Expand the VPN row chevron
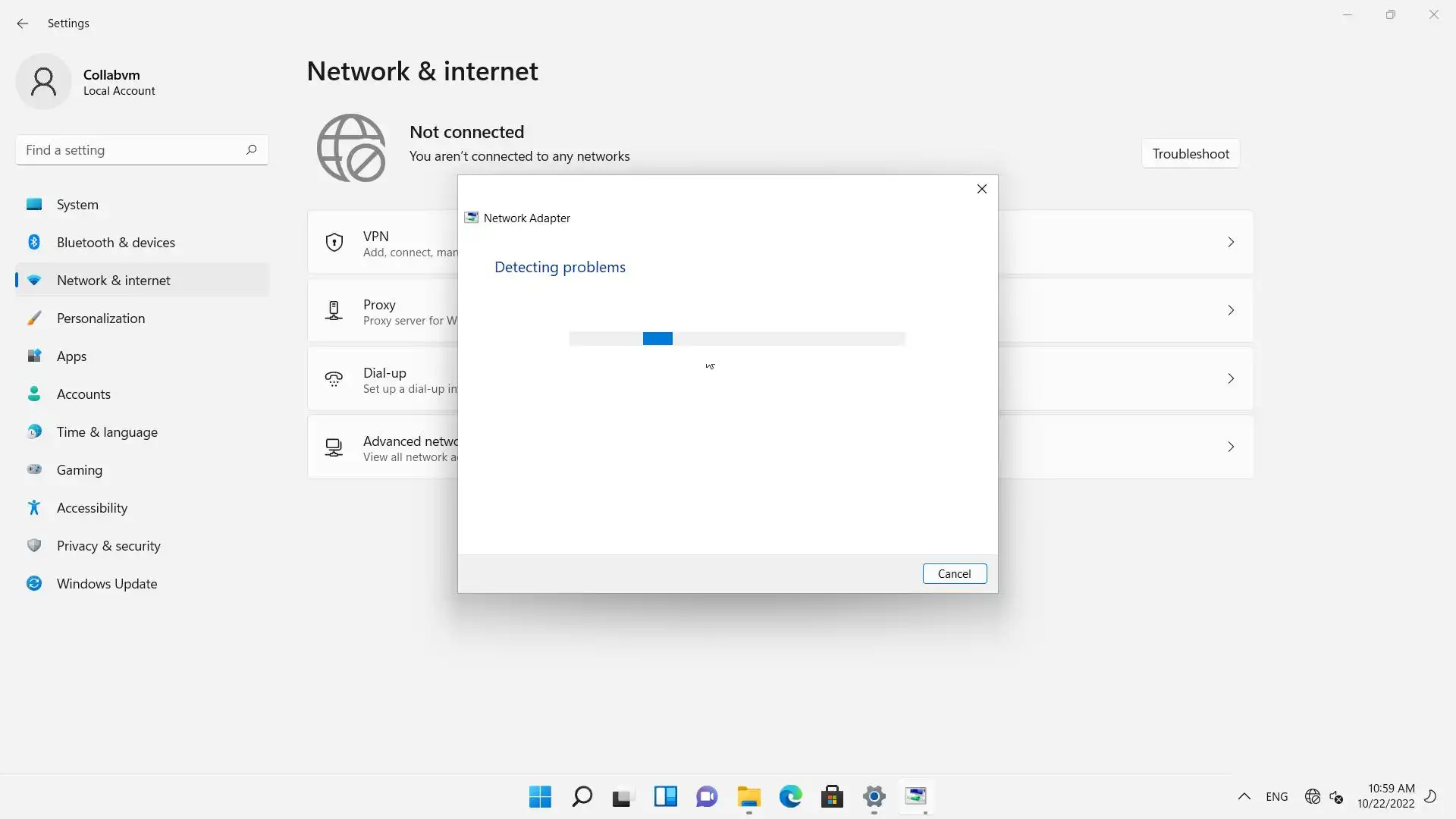1456x819 pixels. tap(1231, 242)
